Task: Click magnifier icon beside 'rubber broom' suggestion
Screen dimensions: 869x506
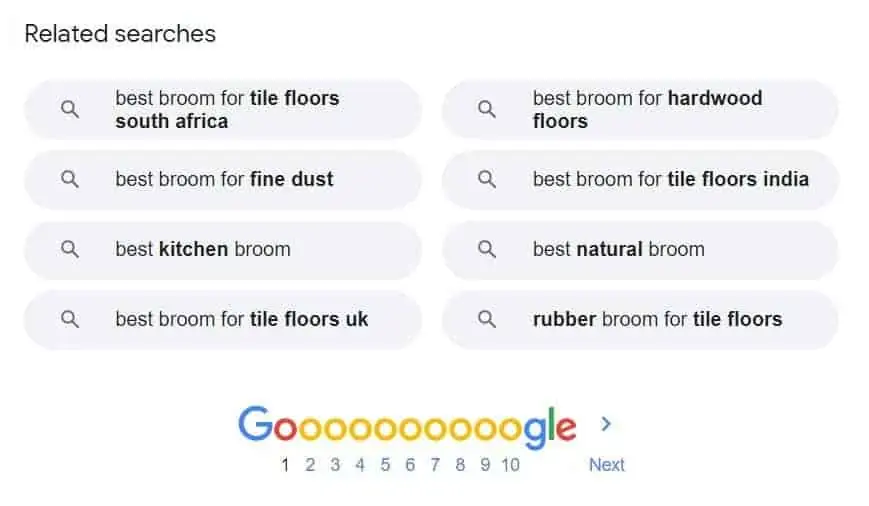Action: [487, 320]
